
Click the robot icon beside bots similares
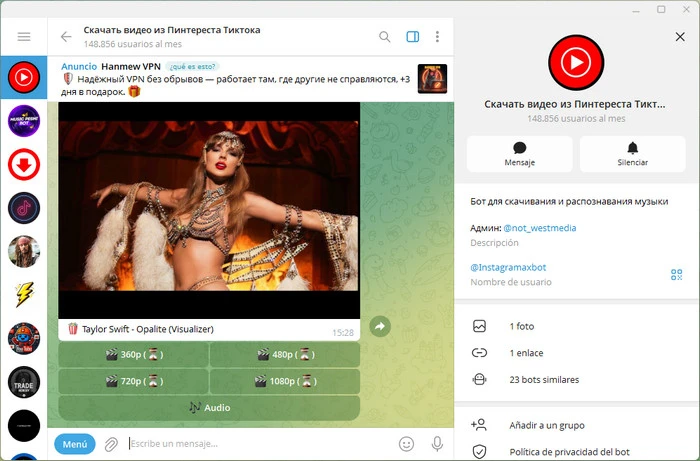(x=479, y=380)
